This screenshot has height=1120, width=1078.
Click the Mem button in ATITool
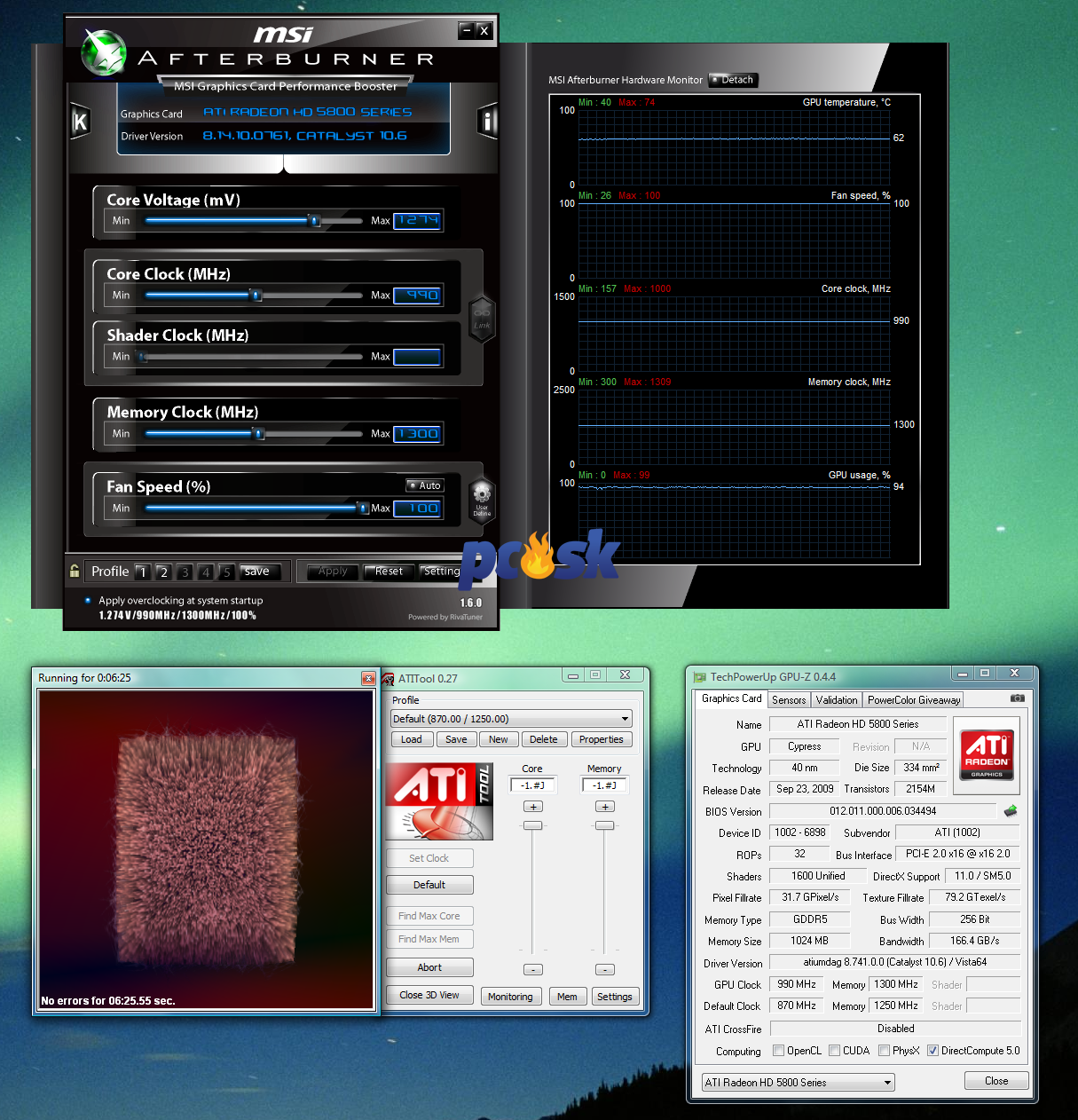tap(567, 997)
